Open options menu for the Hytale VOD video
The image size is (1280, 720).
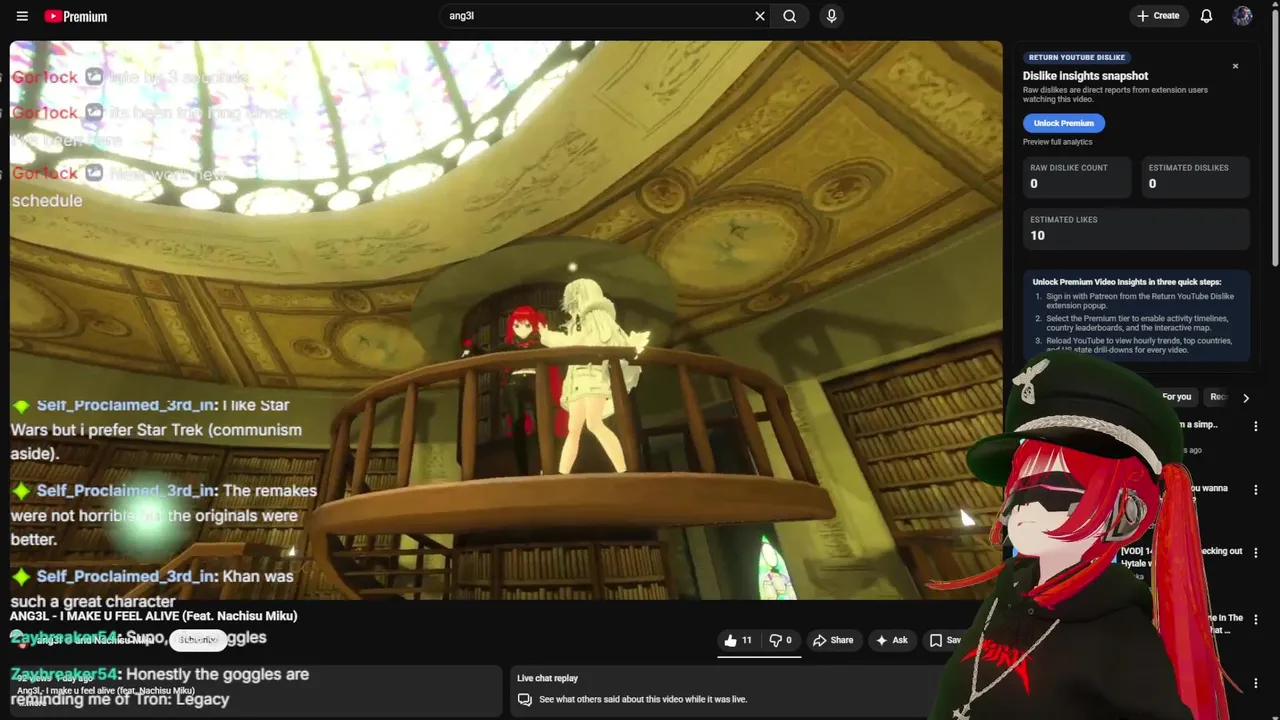coord(1256,553)
